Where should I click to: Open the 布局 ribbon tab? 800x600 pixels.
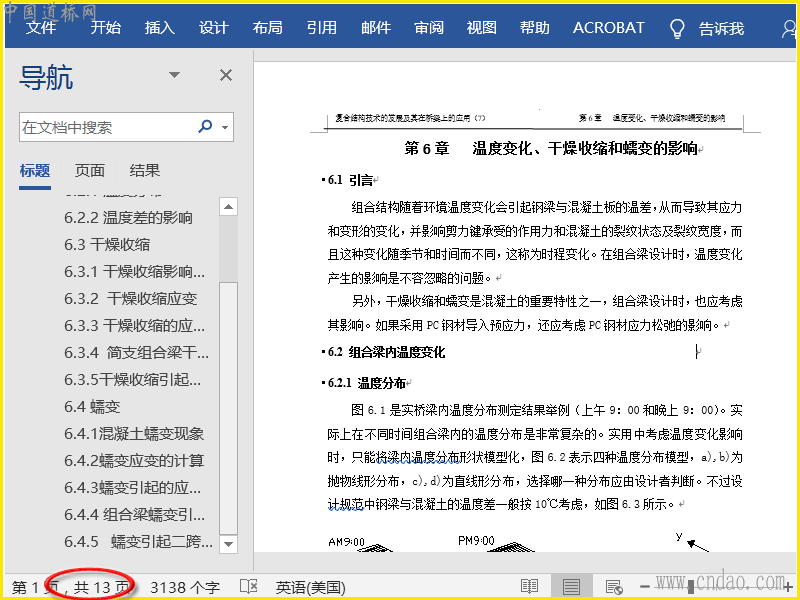point(268,28)
